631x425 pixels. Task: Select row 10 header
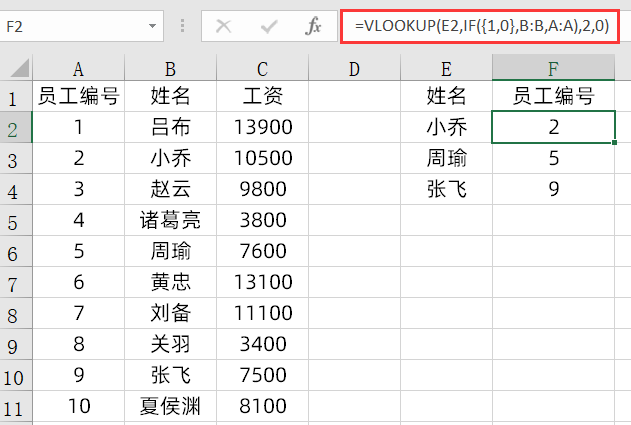coord(16,375)
